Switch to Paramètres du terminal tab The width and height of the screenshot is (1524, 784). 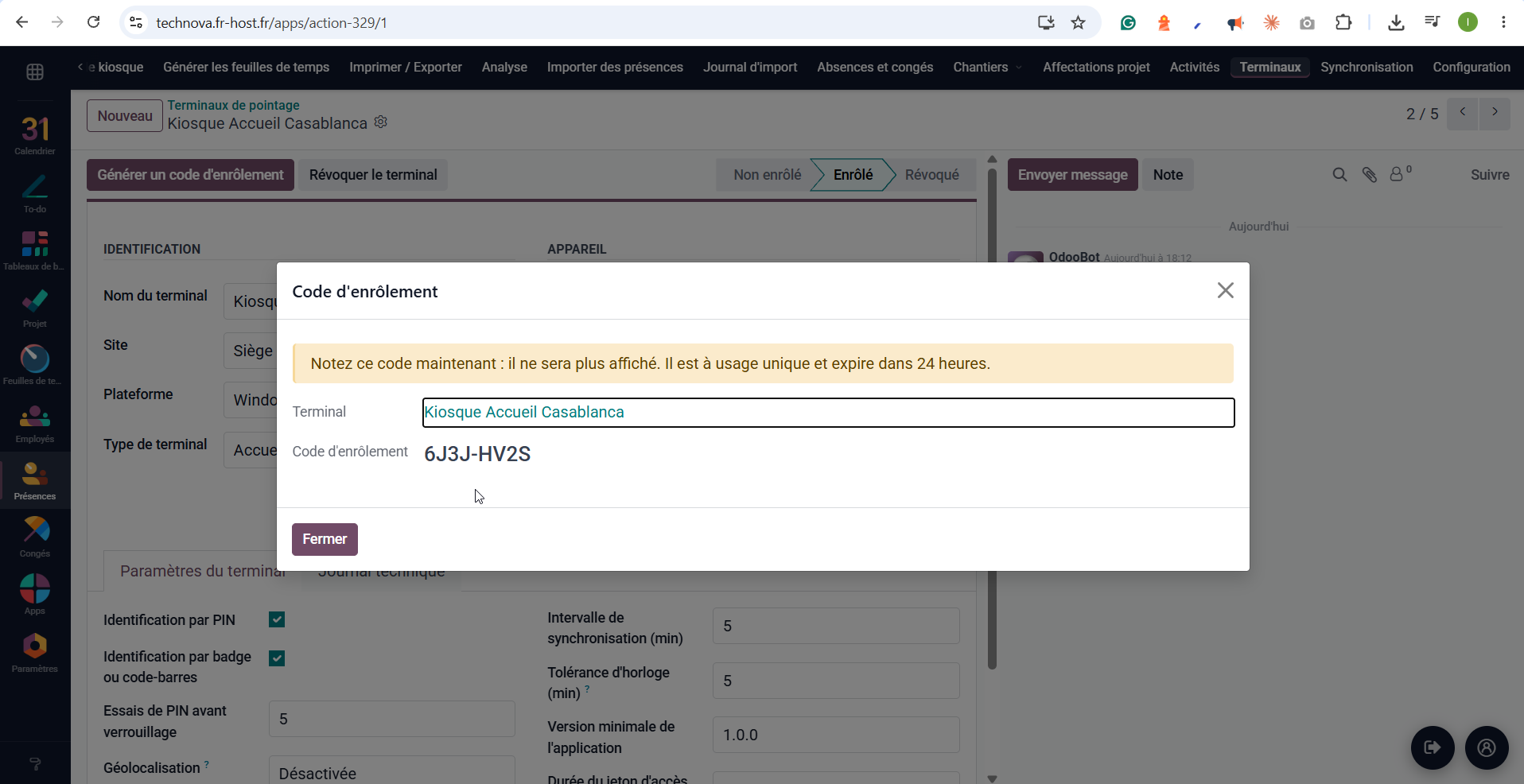click(x=202, y=571)
